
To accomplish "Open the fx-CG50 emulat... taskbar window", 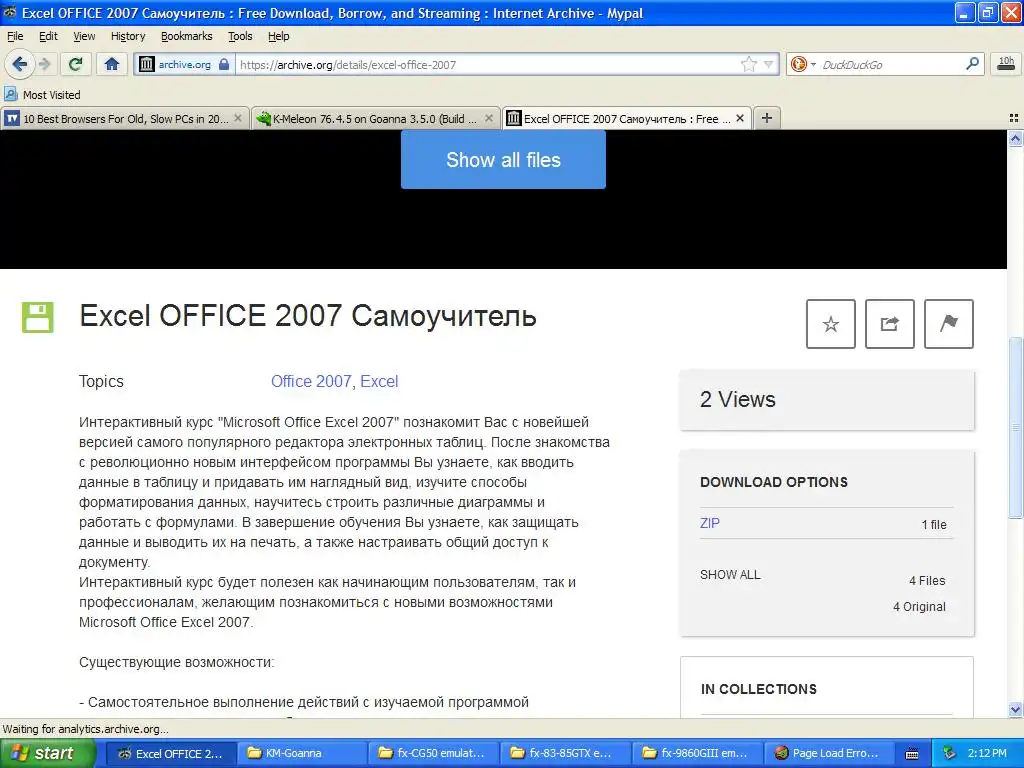I will click(433, 754).
